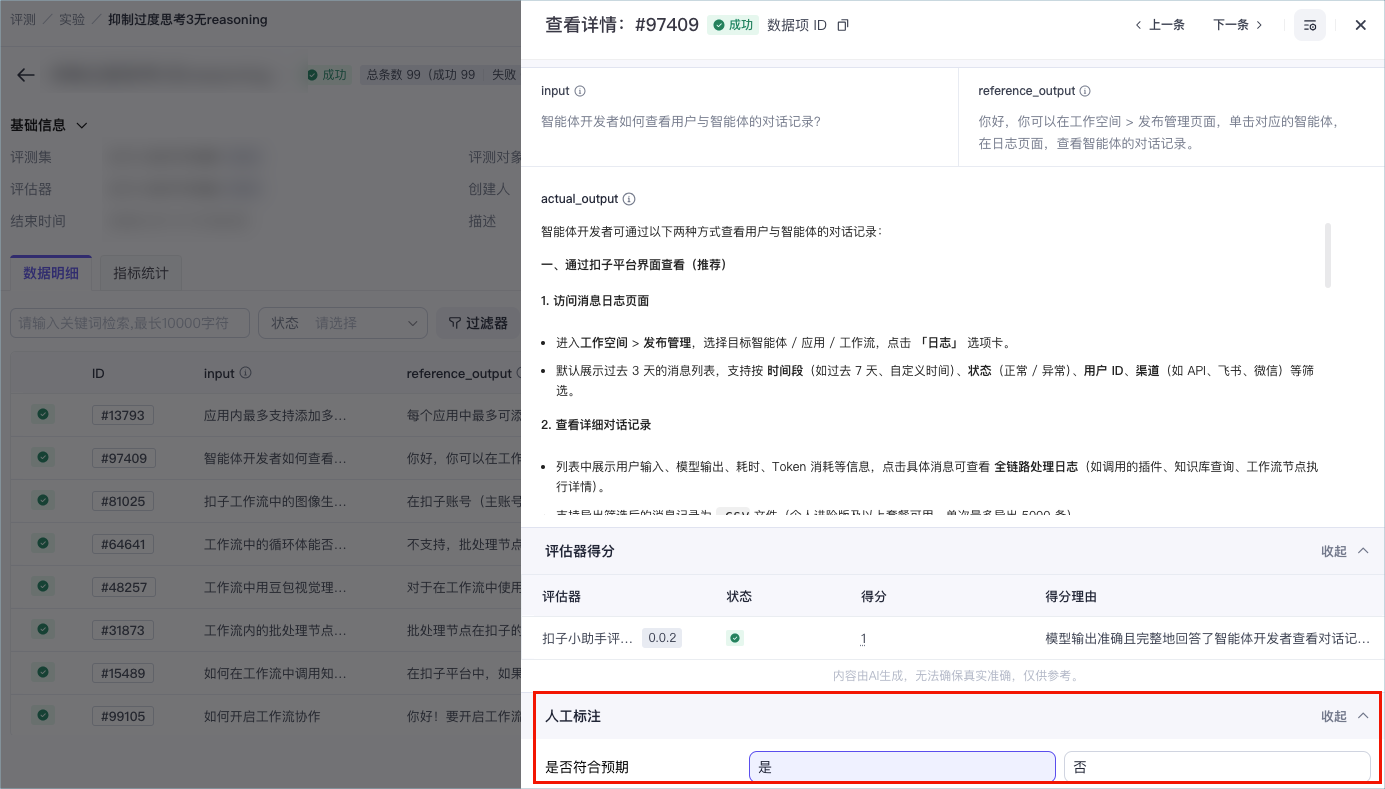Click the success status icon in row #64641
The width and height of the screenshot is (1385, 789).
click(43, 543)
